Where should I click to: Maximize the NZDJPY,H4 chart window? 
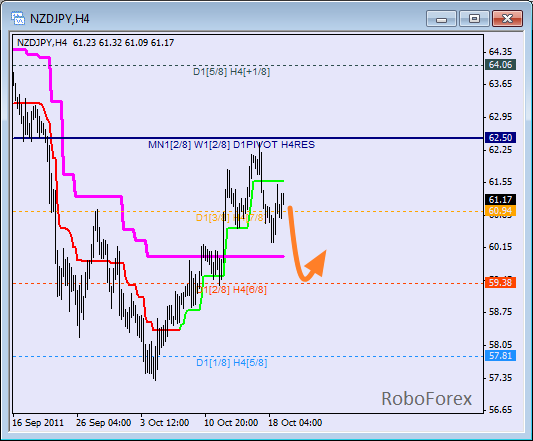[x=474, y=18]
